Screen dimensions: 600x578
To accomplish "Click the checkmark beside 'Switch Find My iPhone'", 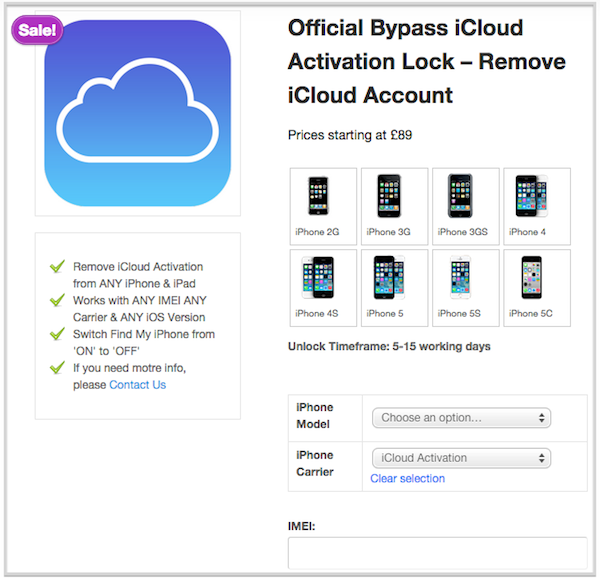I will [x=57, y=333].
